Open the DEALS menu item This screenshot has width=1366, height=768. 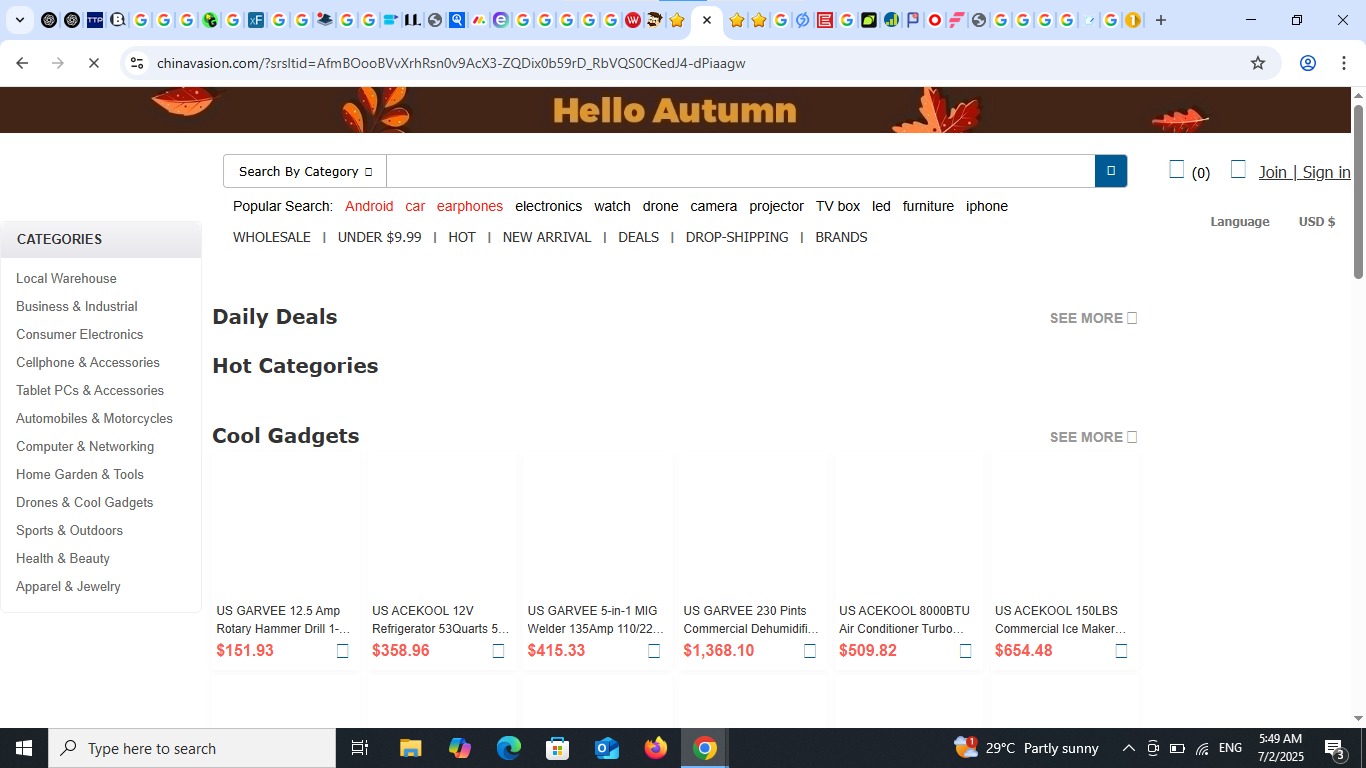(x=638, y=237)
